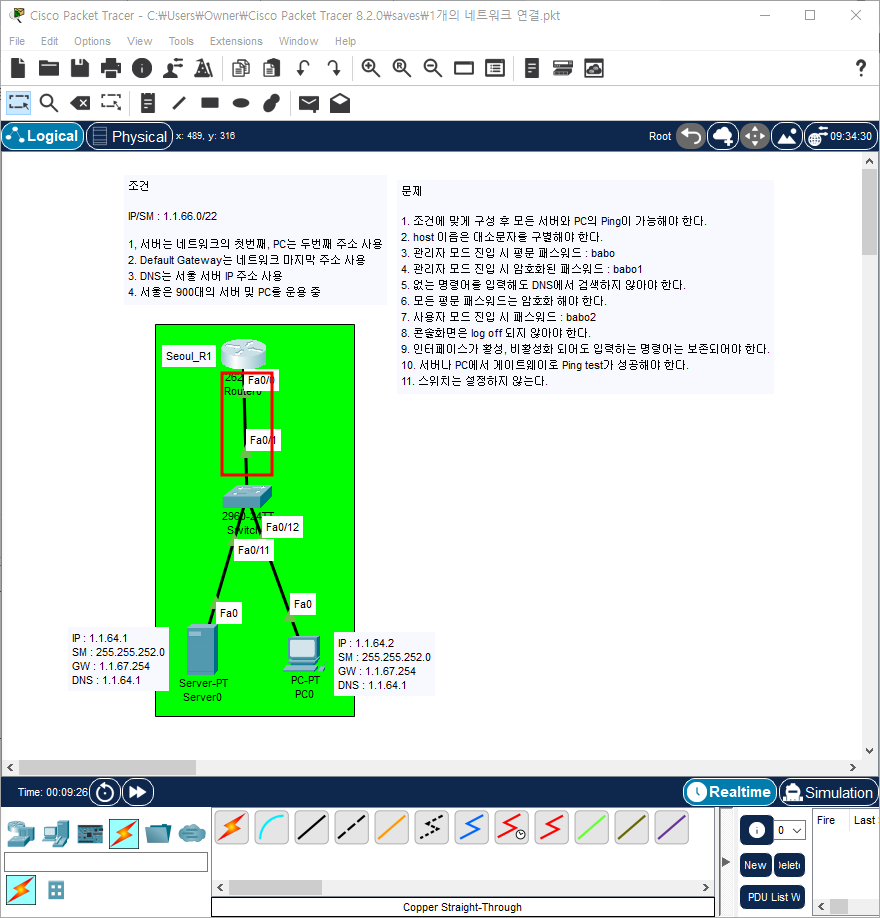Paste with clipboard Paste icon
This screenshot has width=880, height=918.
coord(271,68)
